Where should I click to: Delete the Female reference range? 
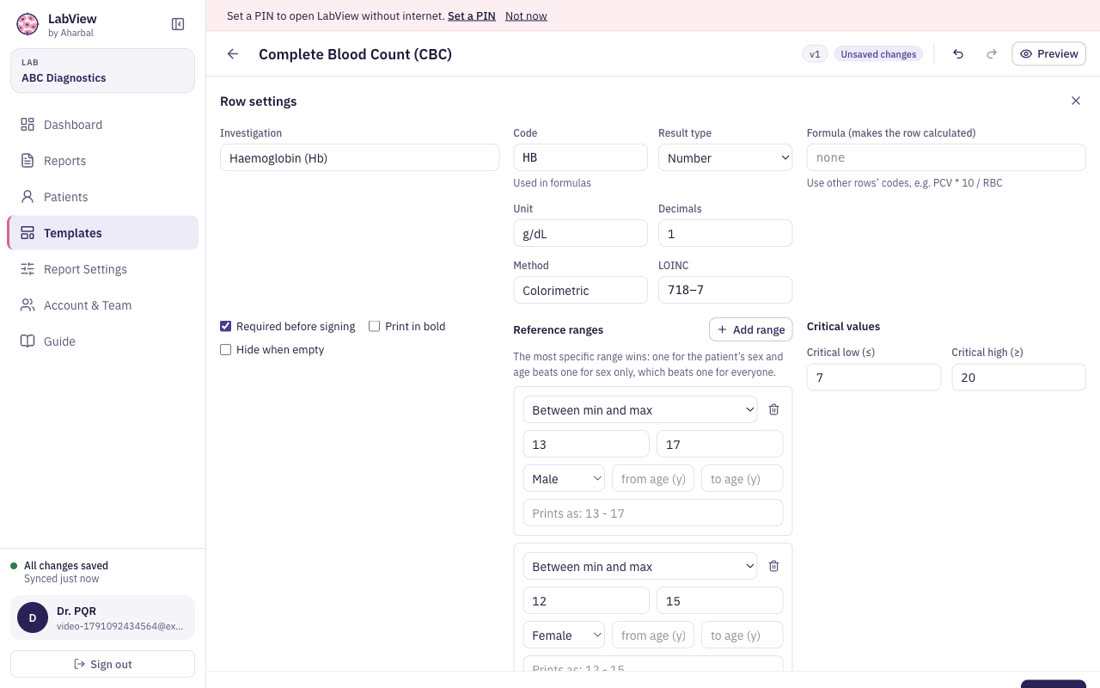(774, 566)
